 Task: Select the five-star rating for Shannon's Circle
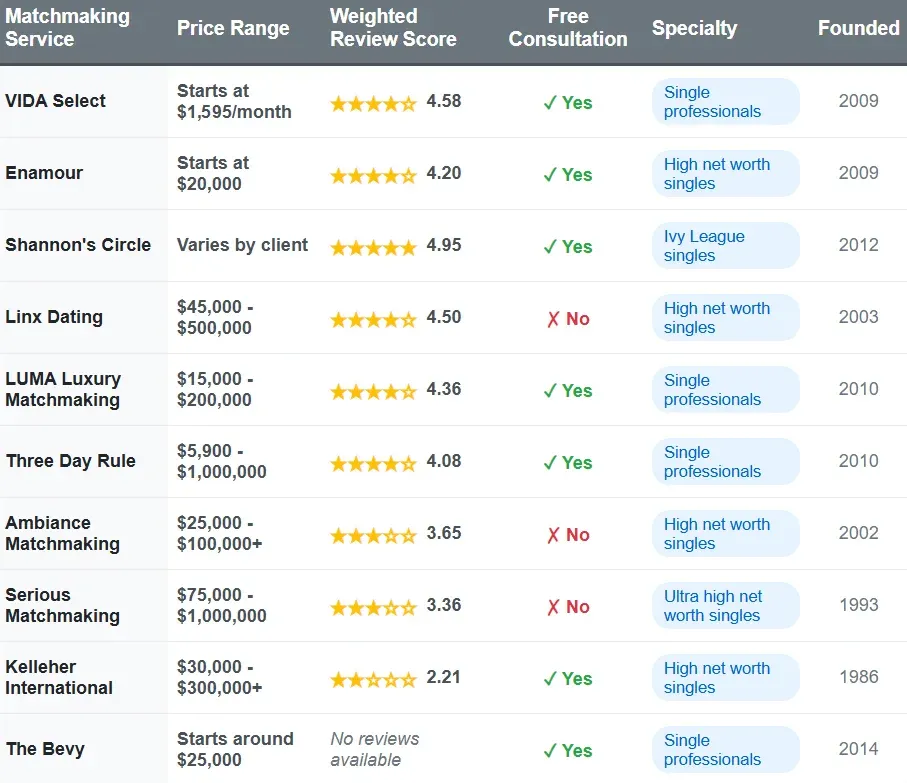coord(373,245)
